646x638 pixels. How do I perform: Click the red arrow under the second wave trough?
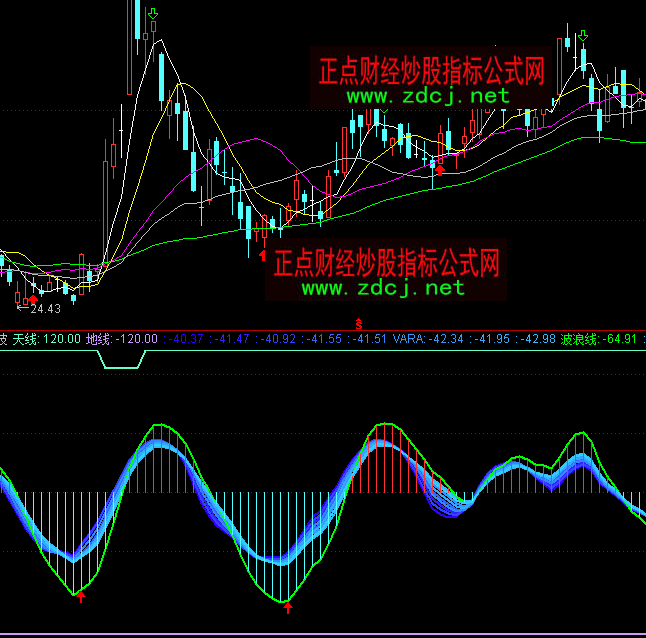288,605
